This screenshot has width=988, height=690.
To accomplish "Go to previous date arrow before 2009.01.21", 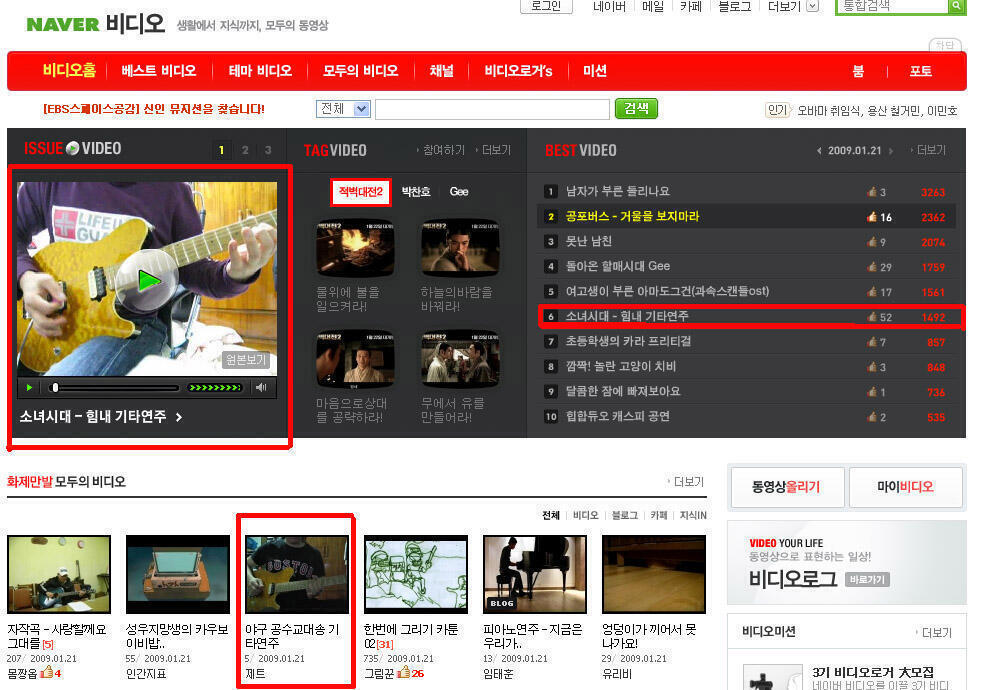I will click(x=819, y=151).
